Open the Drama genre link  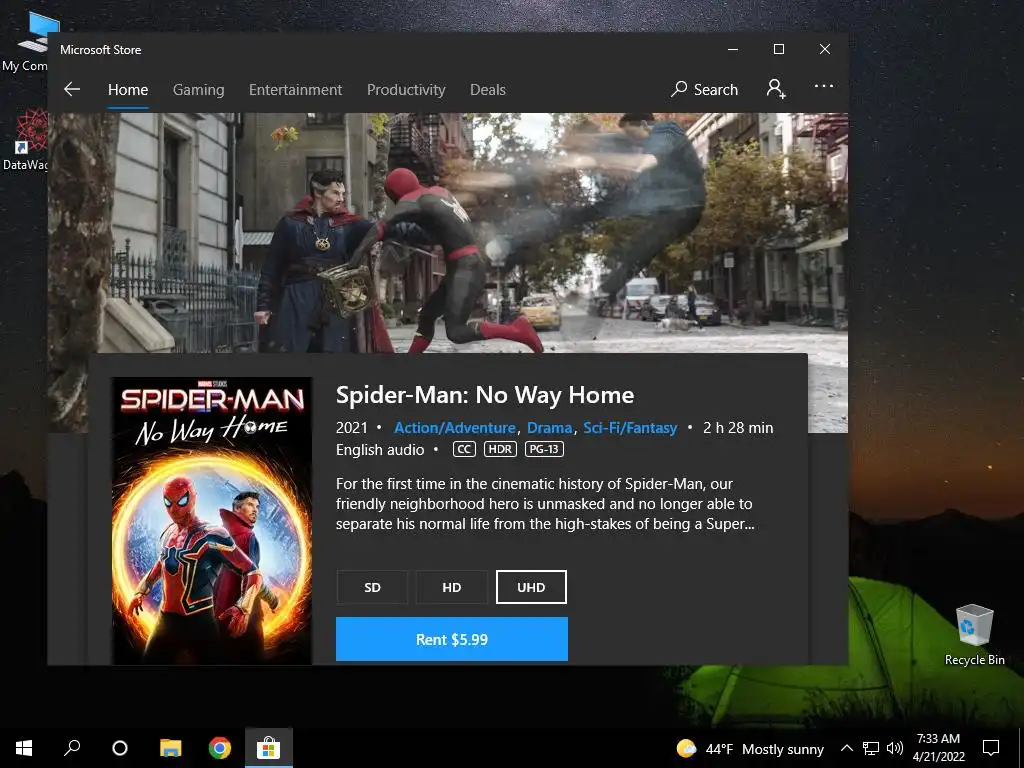550,428
